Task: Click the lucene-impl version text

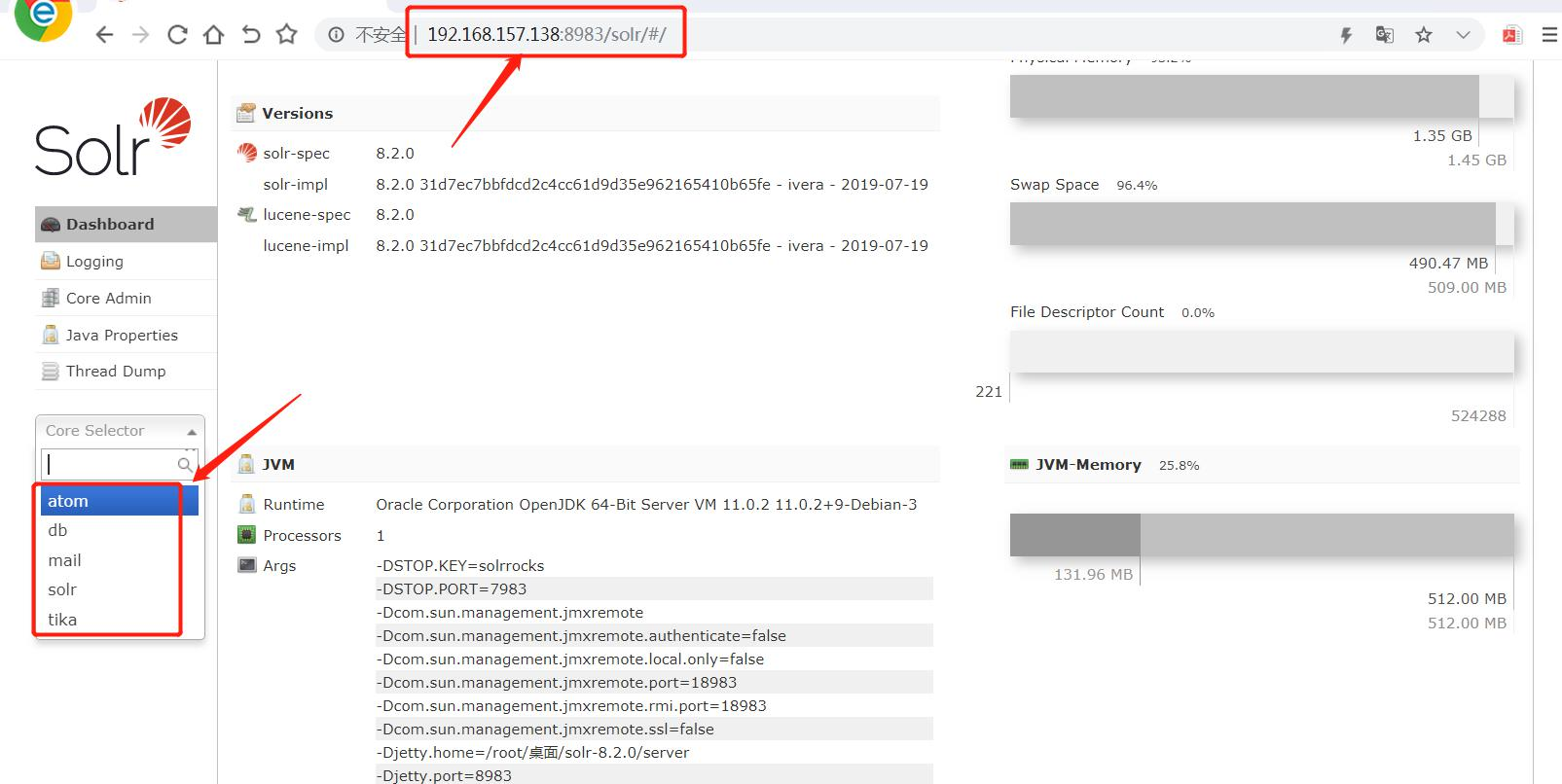Action: click(652, 245)
